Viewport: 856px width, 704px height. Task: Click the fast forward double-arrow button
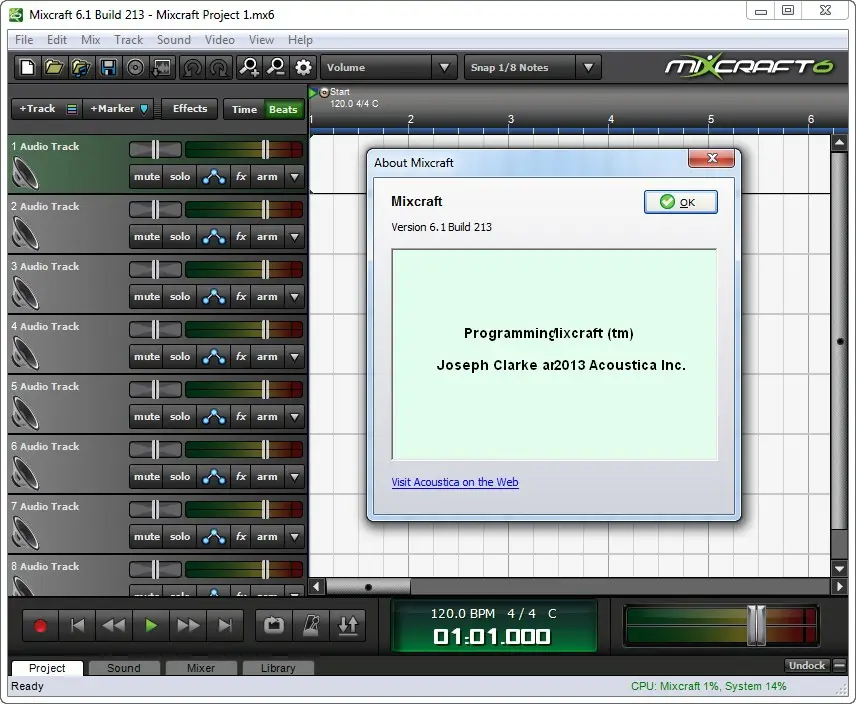[x=188, y=625]
